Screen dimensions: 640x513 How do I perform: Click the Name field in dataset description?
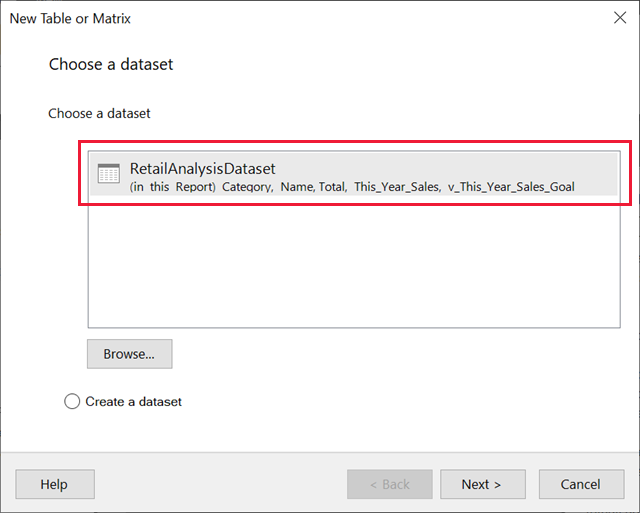pyautogui.click(x=296, y=187)
